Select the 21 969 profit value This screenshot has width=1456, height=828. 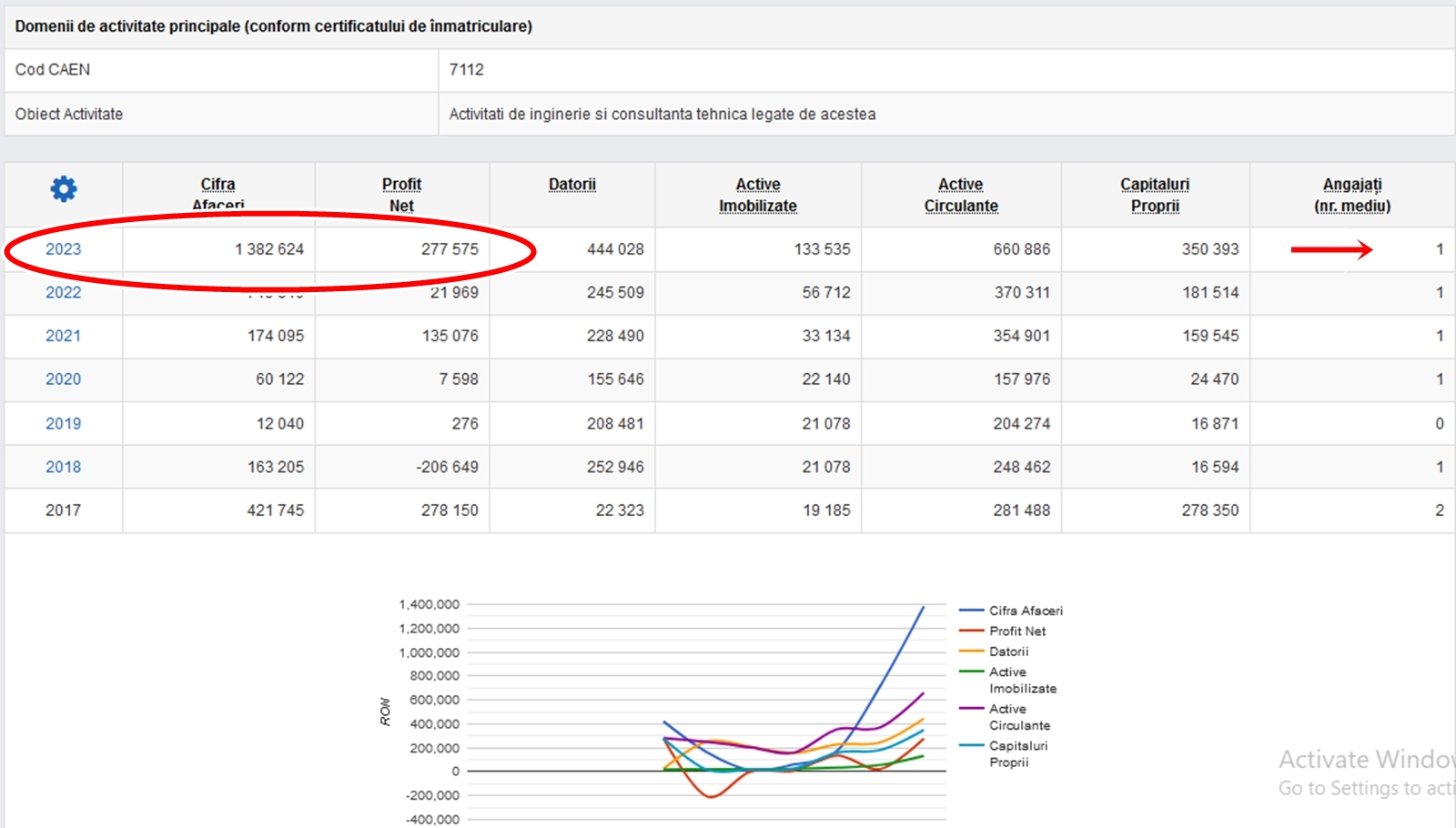pos(454,293)
